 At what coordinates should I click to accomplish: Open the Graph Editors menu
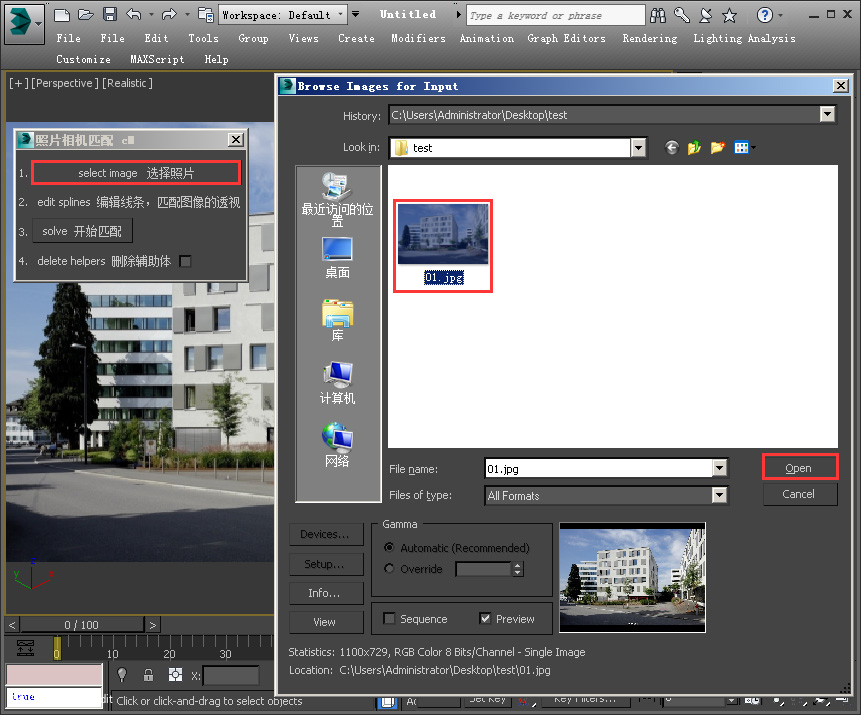coord(566,38)
